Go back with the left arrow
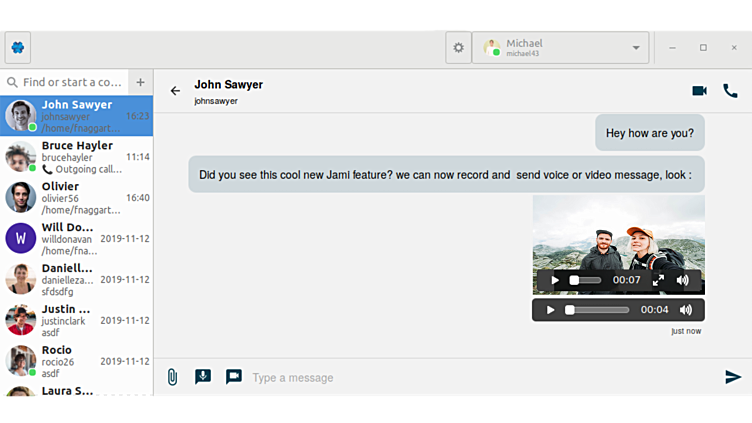Image resolution: width=752 pixels, height=423 pixels. pyautogui.click(x=176, y=91)
